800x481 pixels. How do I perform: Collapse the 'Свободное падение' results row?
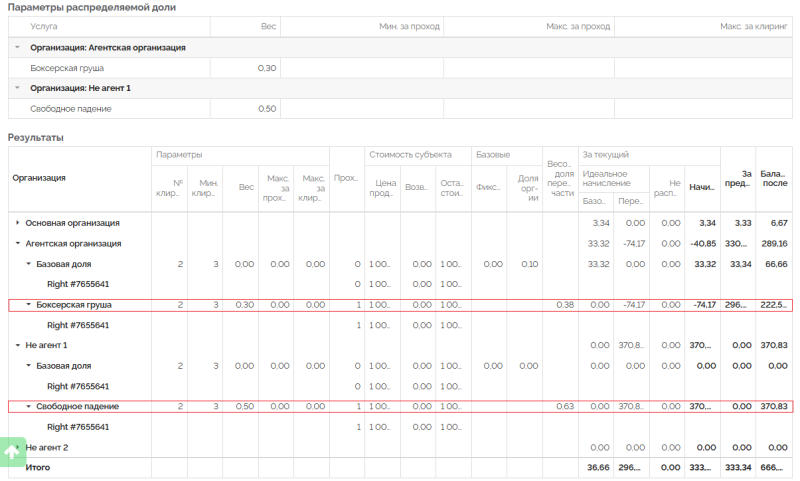click(29, 406)
